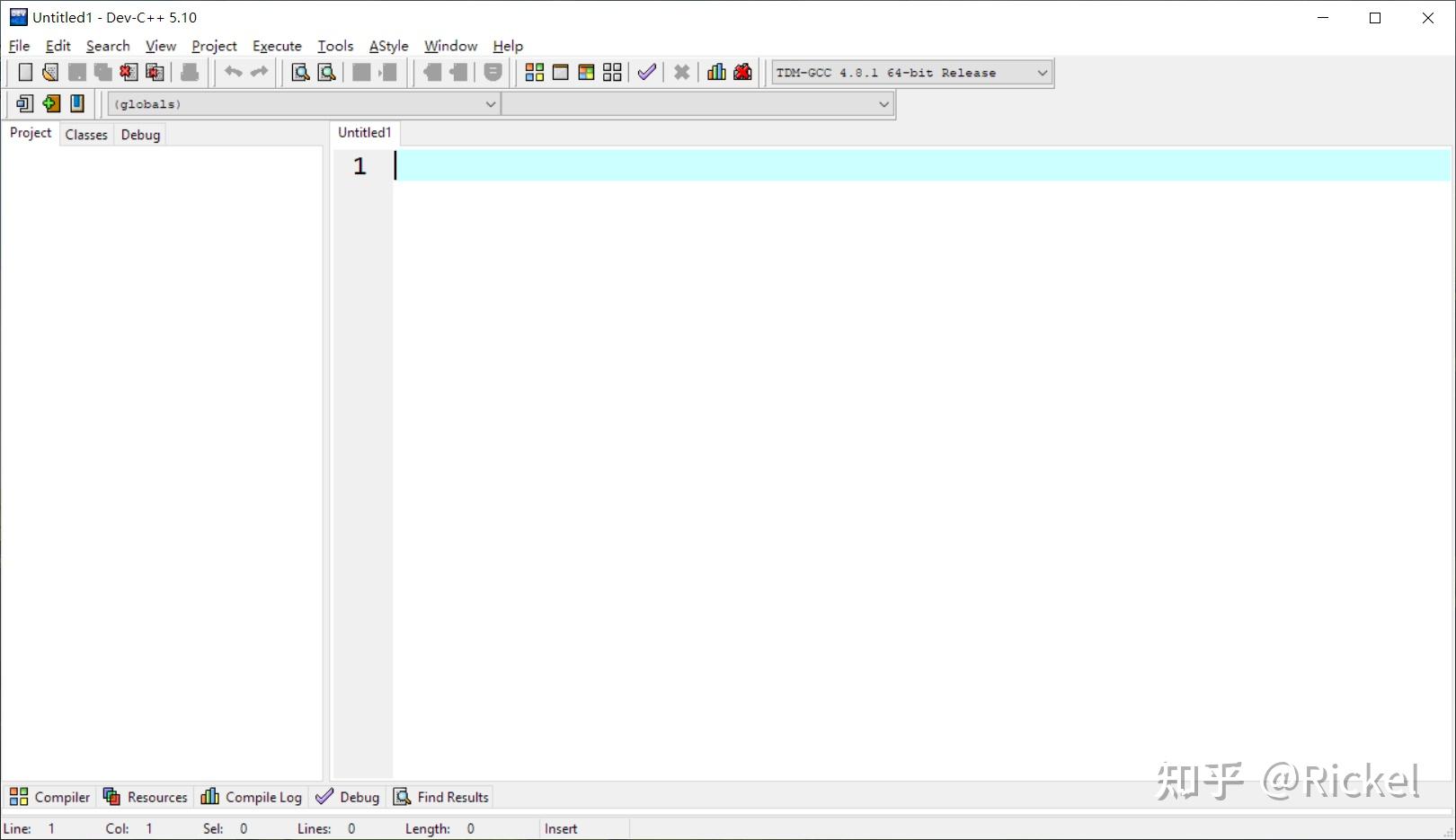This screenshot has width=1456, height=840.
Task: Open the Help menu
Action: (508, 46)
